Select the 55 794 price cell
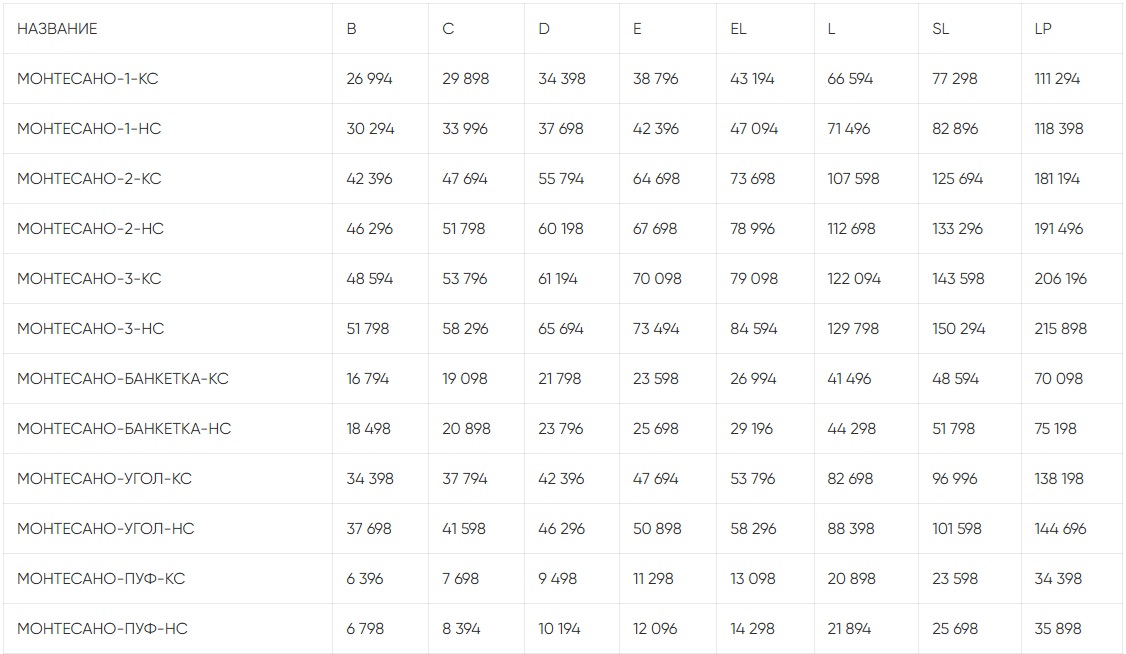Viewport: 1126px width, 654px height. point(561,179)
